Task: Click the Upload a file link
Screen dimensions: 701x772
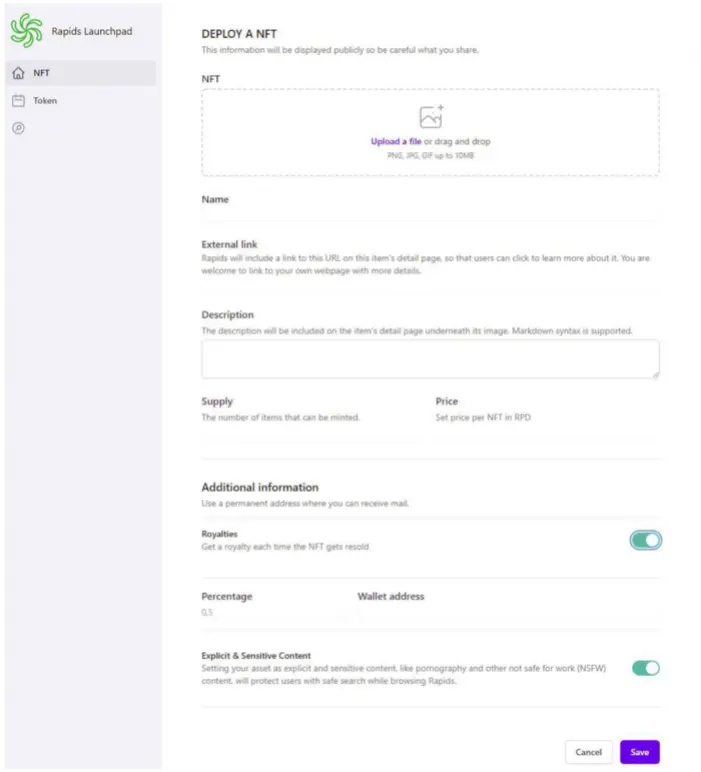Action: click(x=396, y=141)
